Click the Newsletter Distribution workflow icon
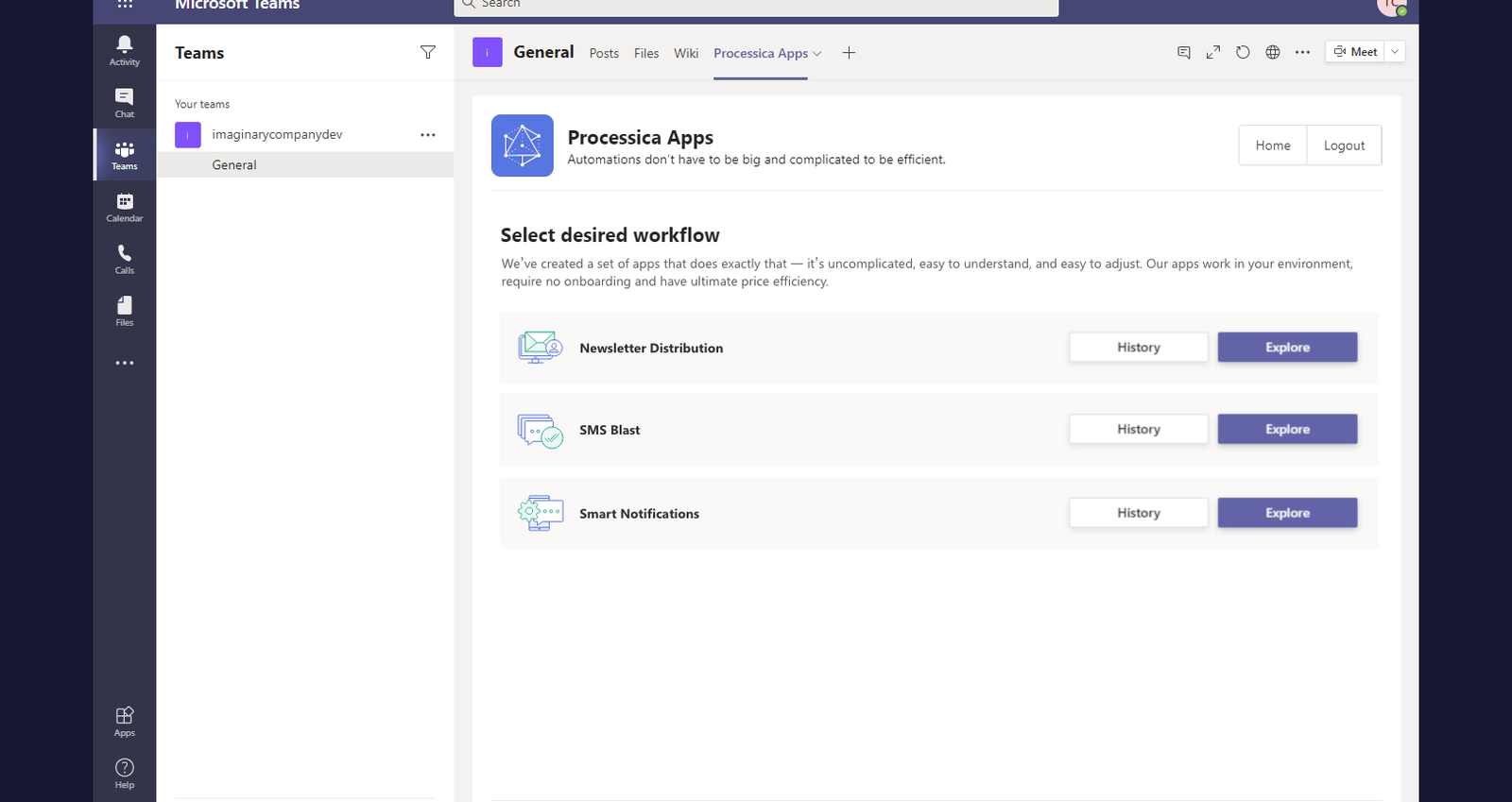This screenshot has width=1512, height=802. click(541, 348)
